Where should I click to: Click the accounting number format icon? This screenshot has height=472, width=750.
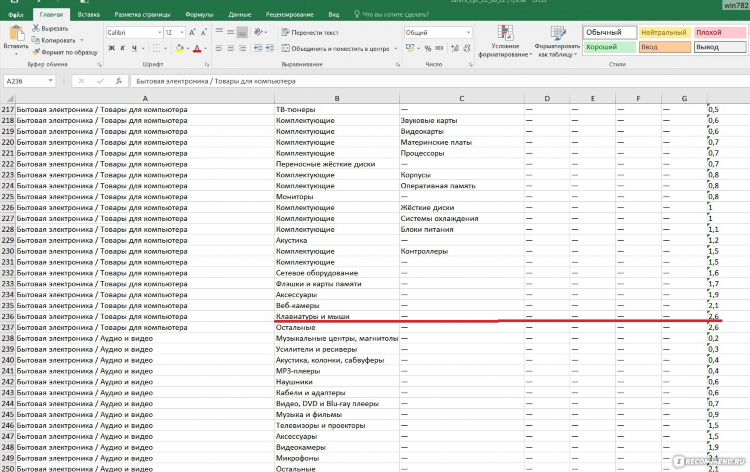(x=410, y=48)
